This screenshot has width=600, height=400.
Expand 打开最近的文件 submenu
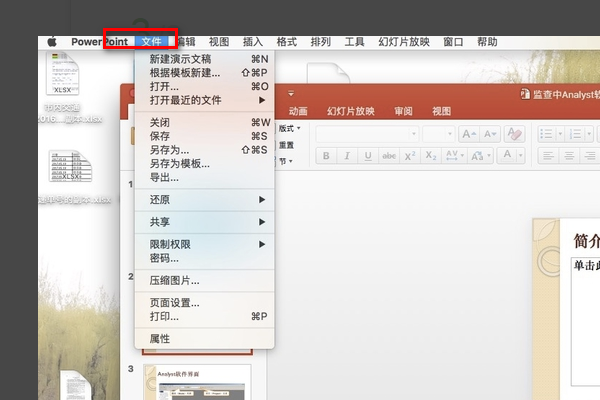coord(205,100)
